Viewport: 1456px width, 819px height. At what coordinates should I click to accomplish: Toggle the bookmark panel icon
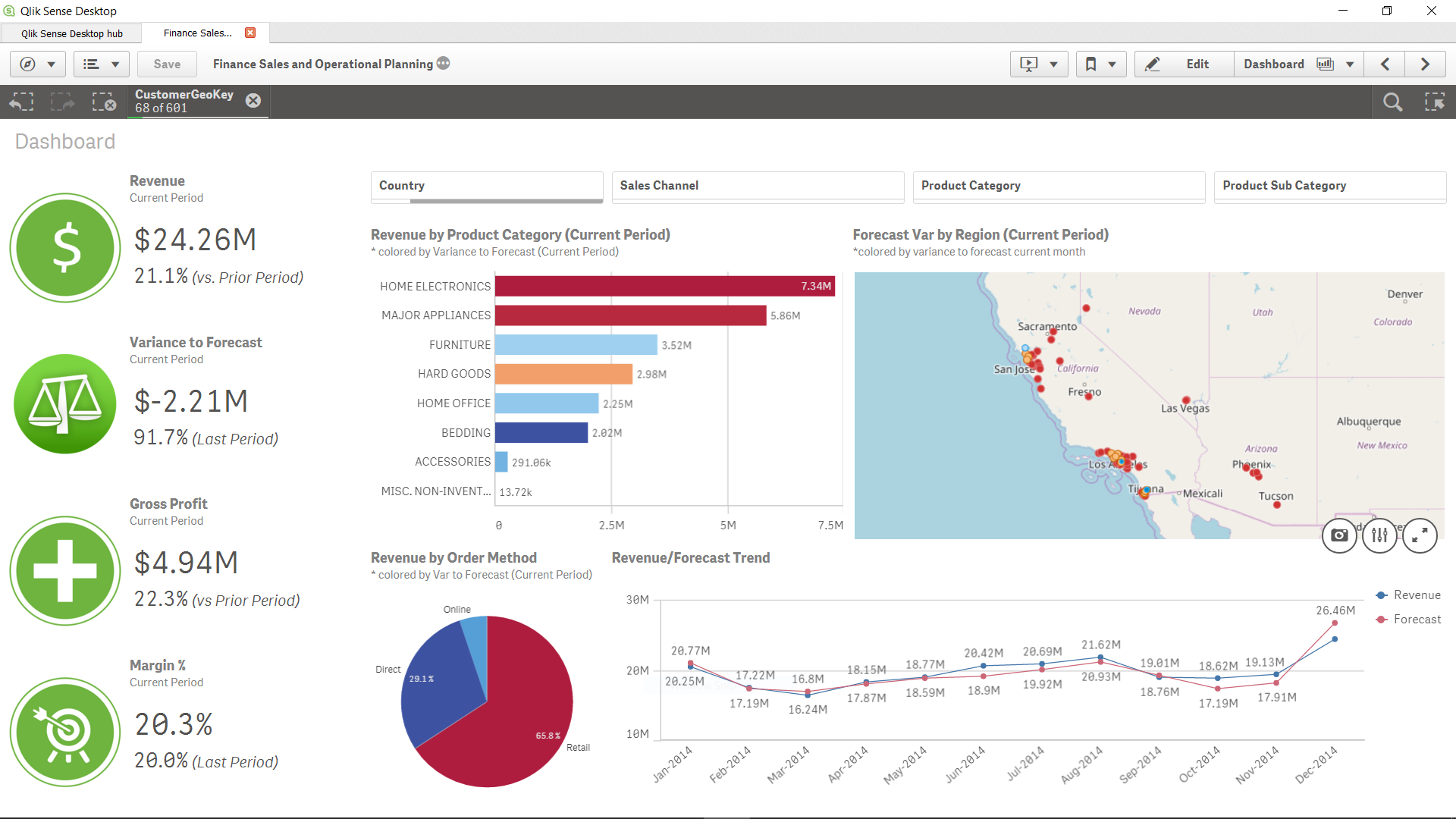[1089, 63]
